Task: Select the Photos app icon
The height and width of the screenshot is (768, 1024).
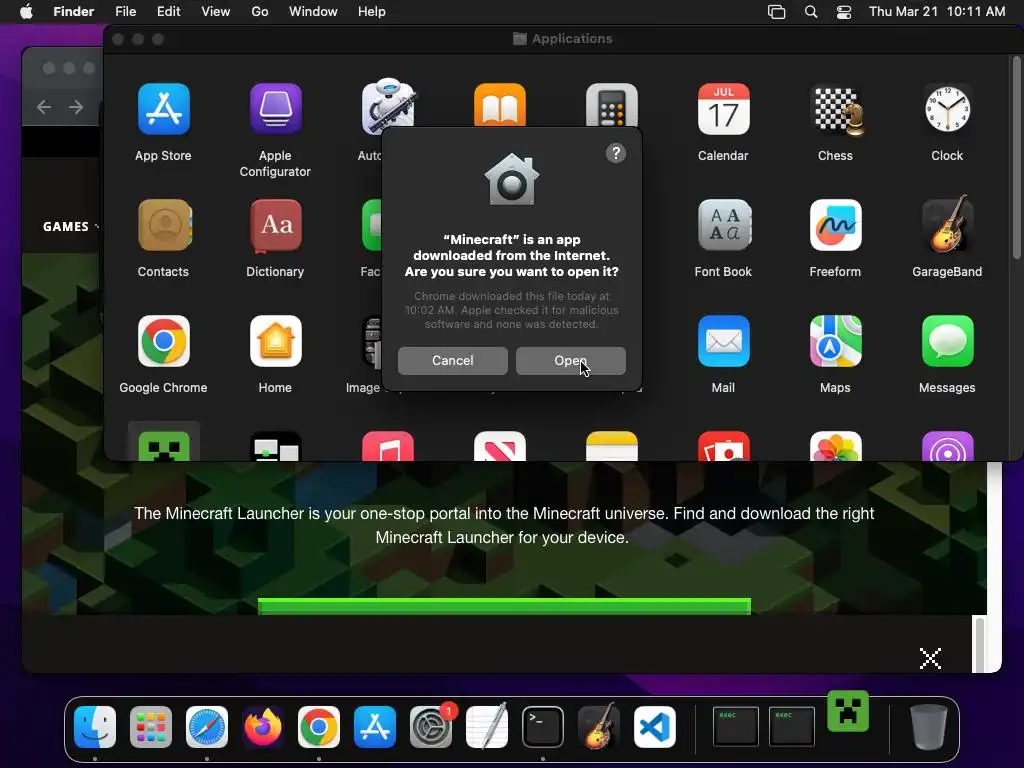Action: pos(835,446)
